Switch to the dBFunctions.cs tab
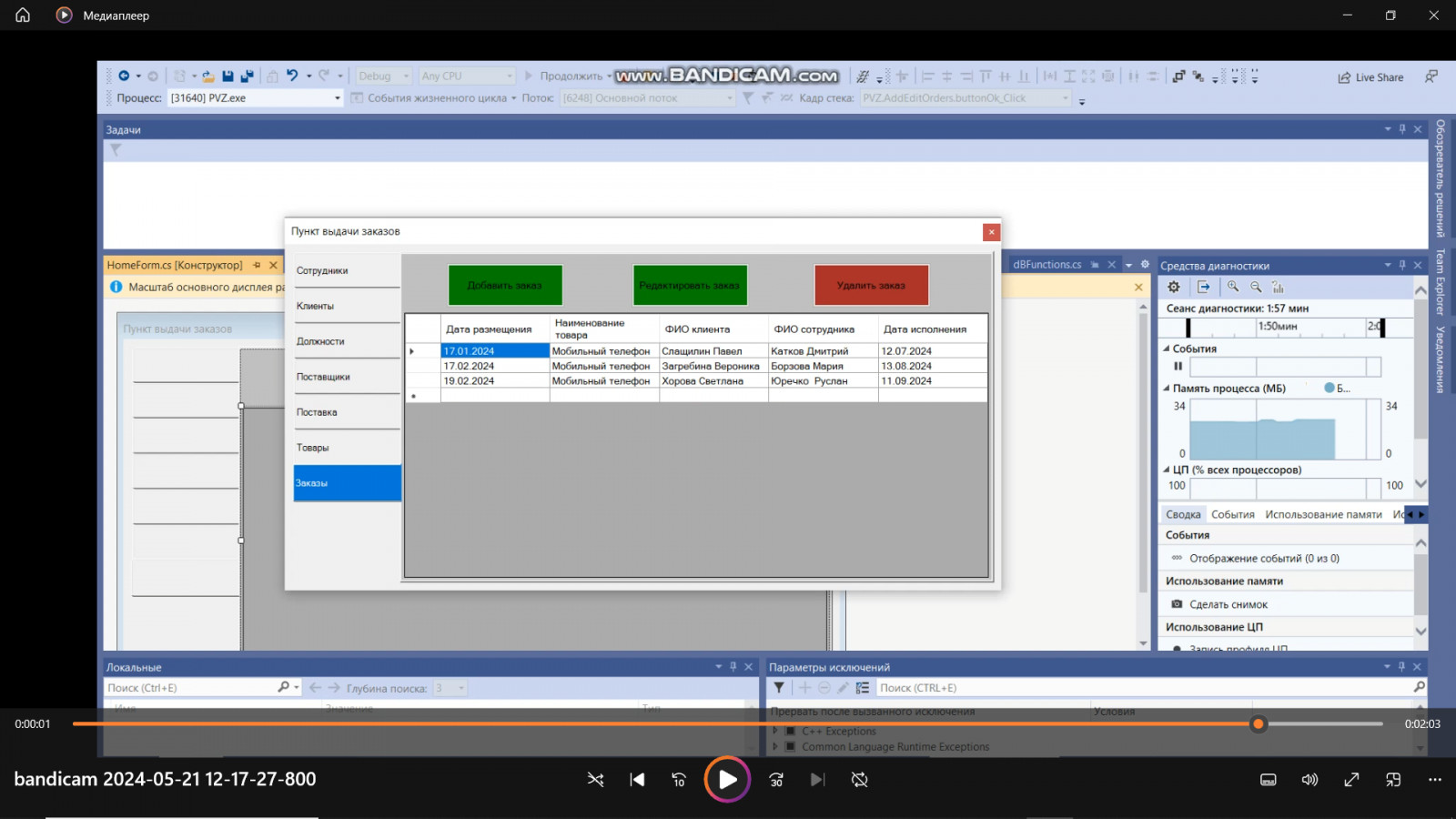Image resolution: width=1456 pixels, height=819 pixels. (1047, 265)
